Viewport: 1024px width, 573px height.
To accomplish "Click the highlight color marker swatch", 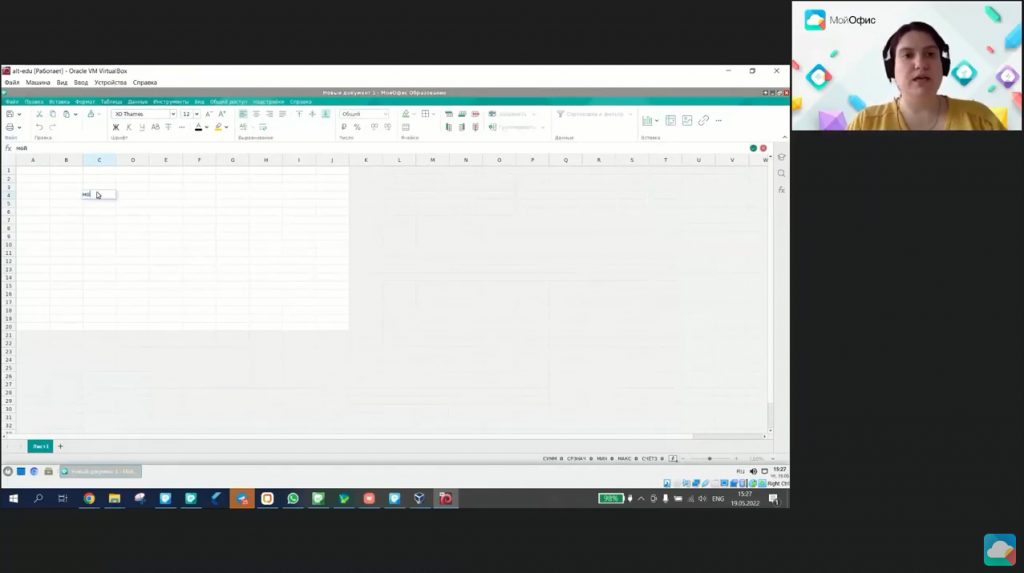I will coord(218,127).
